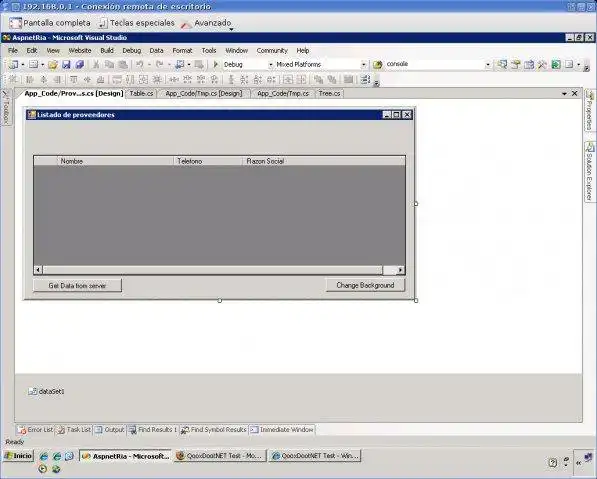Click Make Vertical Spacing Equal icon

point(230,80)
